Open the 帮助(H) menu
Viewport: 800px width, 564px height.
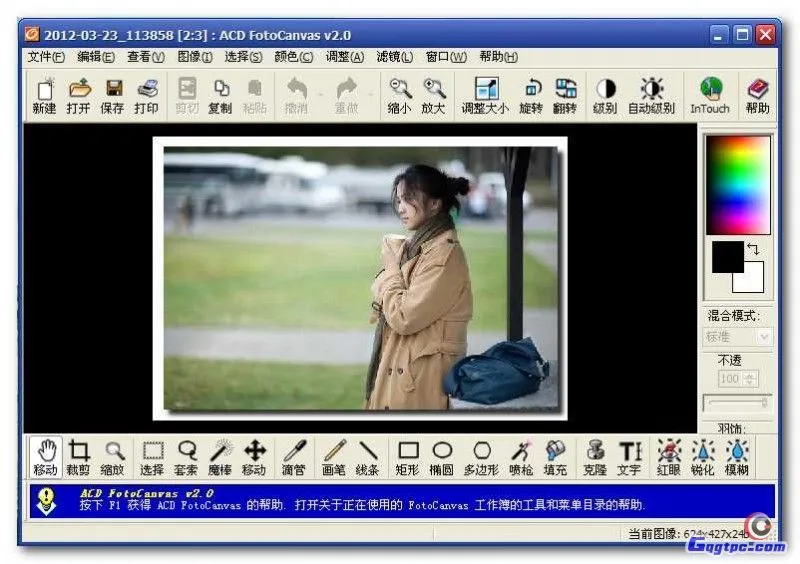498,57
